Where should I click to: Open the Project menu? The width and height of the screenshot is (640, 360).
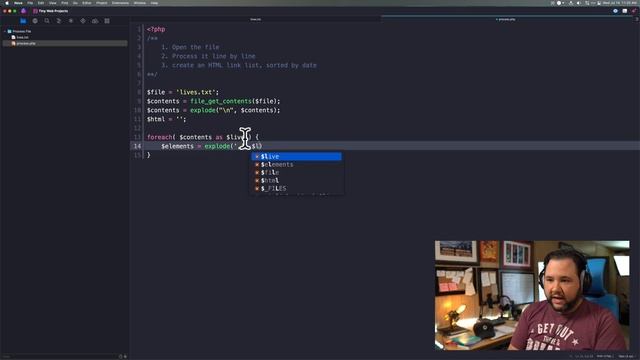tap(102, 3)
